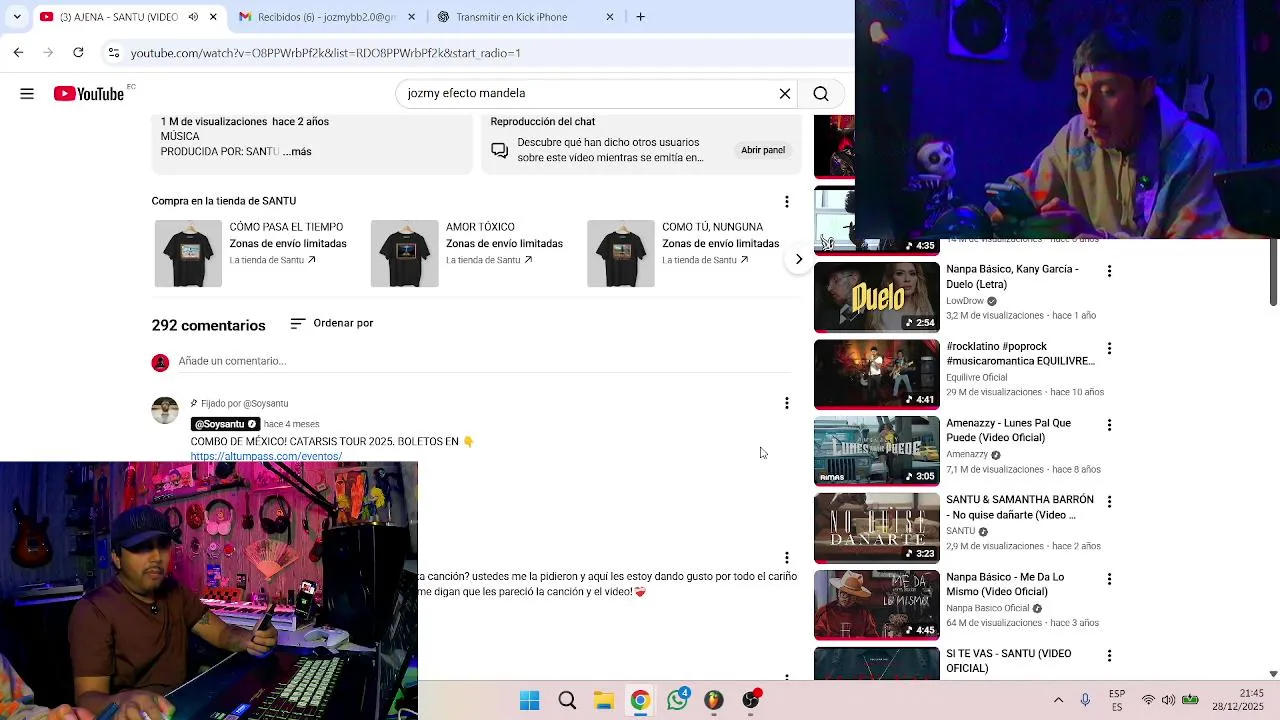
Task: Click the microphone tray icon
Action: tap(1085, 700)
